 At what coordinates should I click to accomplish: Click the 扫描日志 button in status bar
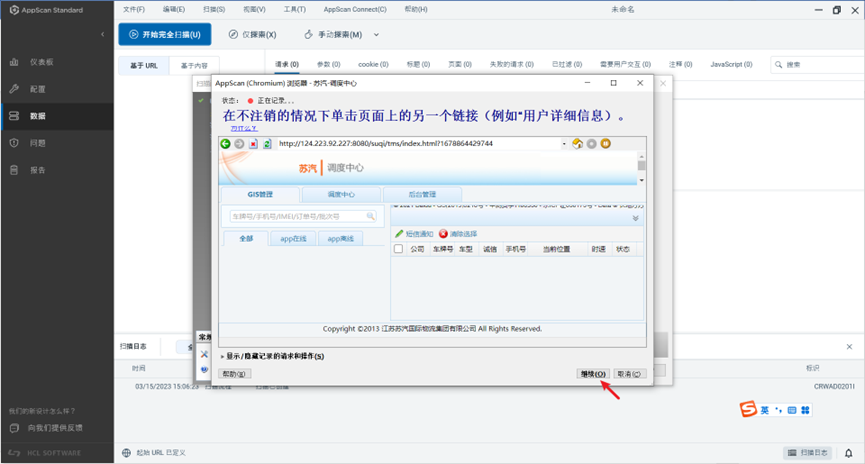(x=808, y=452)
